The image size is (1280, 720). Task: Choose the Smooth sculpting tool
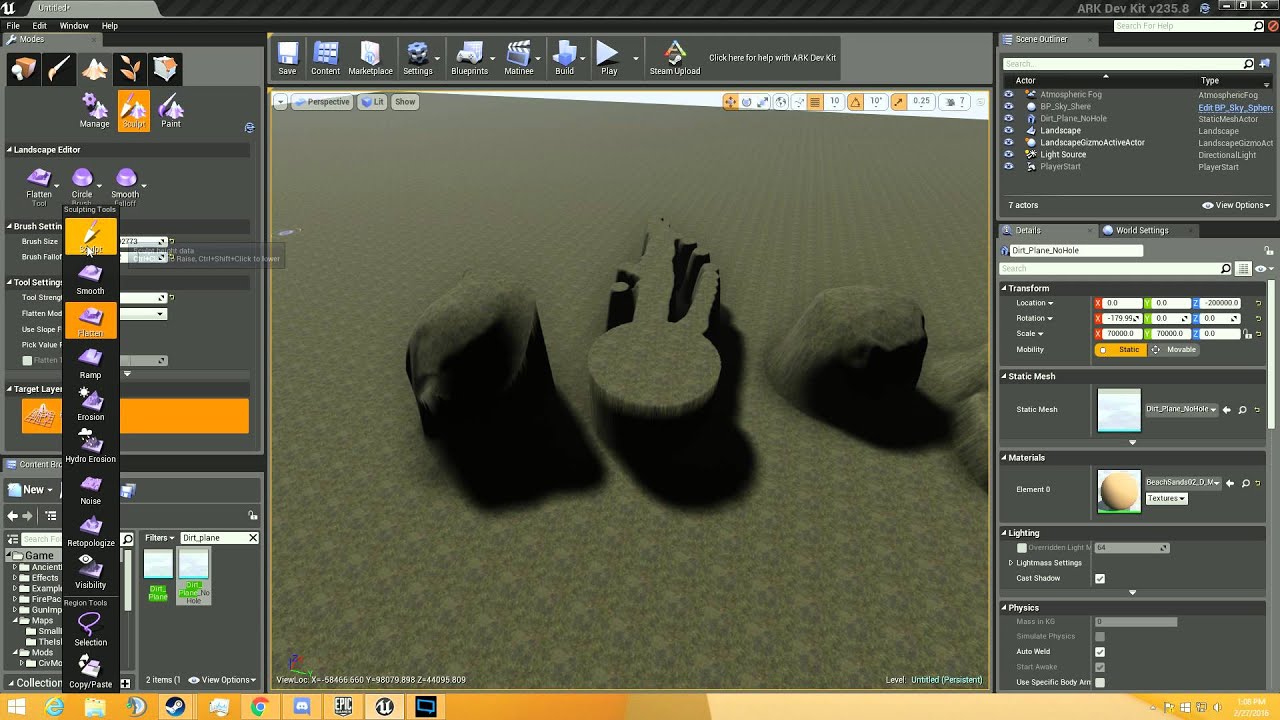90,279
